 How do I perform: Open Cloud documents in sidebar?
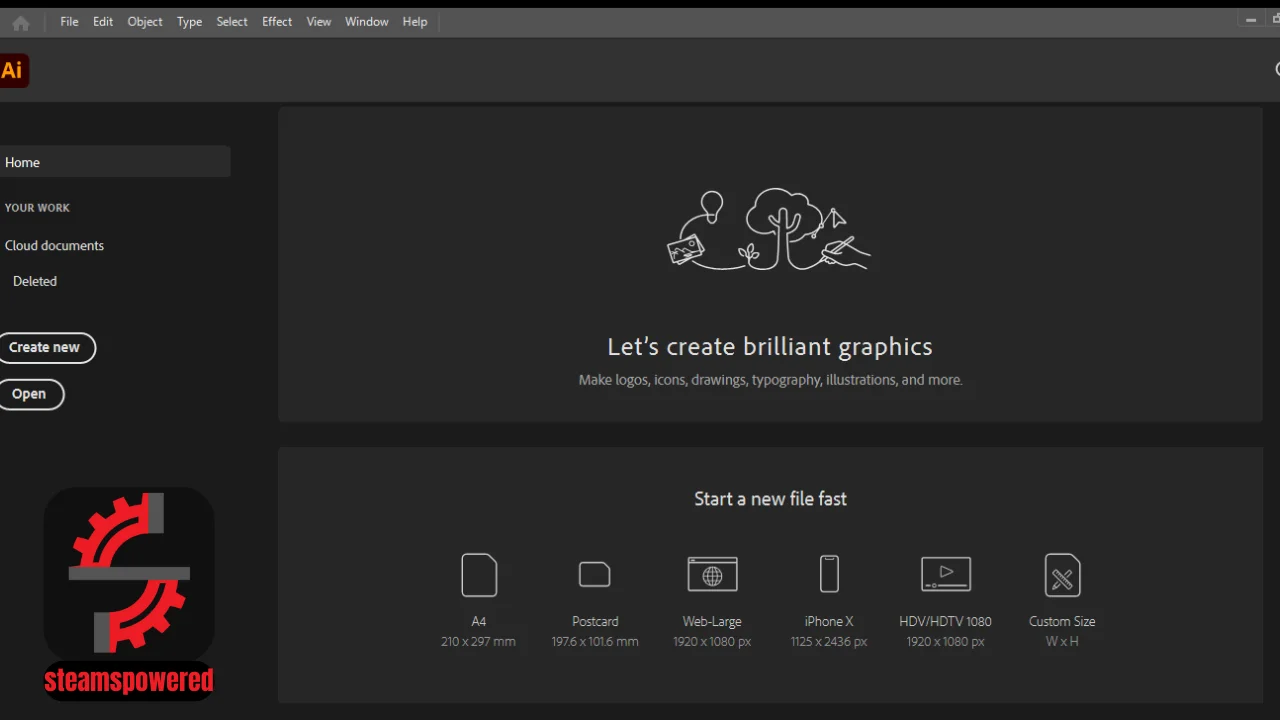(54, 245)
